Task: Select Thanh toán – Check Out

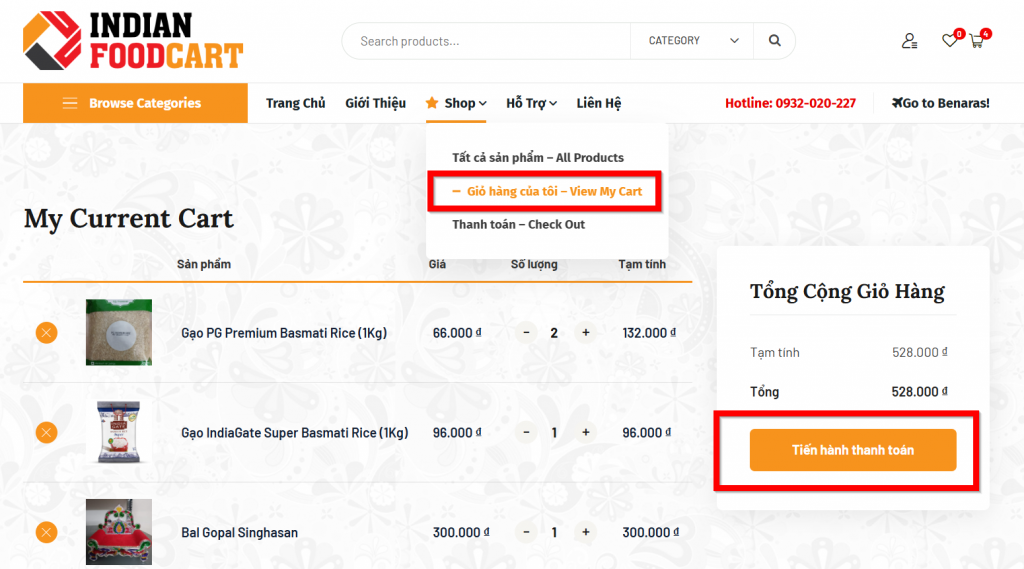Action: point(519,225)
